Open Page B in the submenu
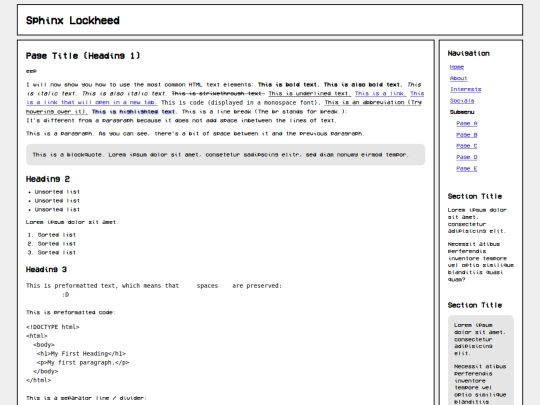The width and height of the screenshot is (540, 405). (467, 135)
